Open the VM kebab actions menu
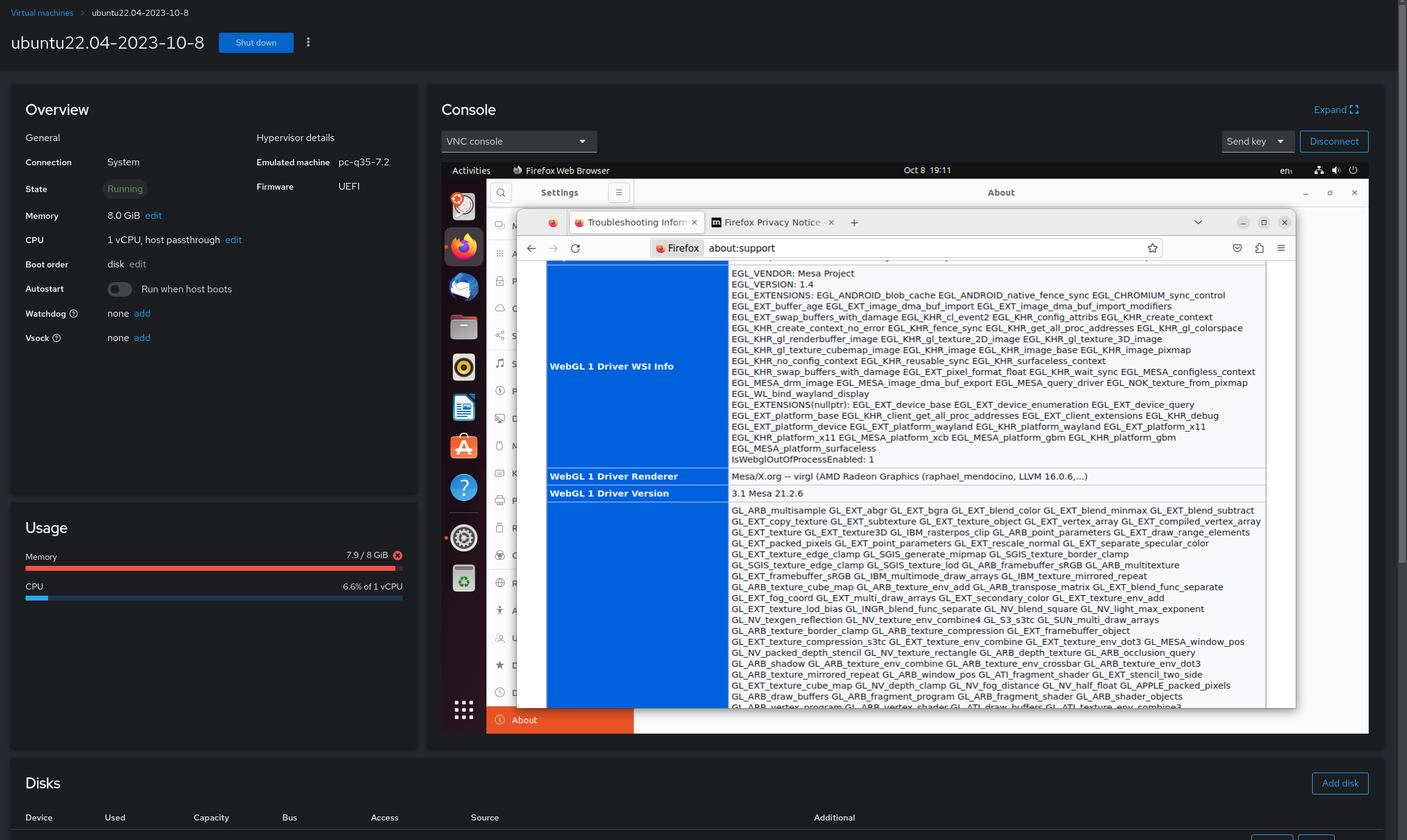The width and height of the screenshot is (1407, 840). pyautogui.click(x=308, y=43)
